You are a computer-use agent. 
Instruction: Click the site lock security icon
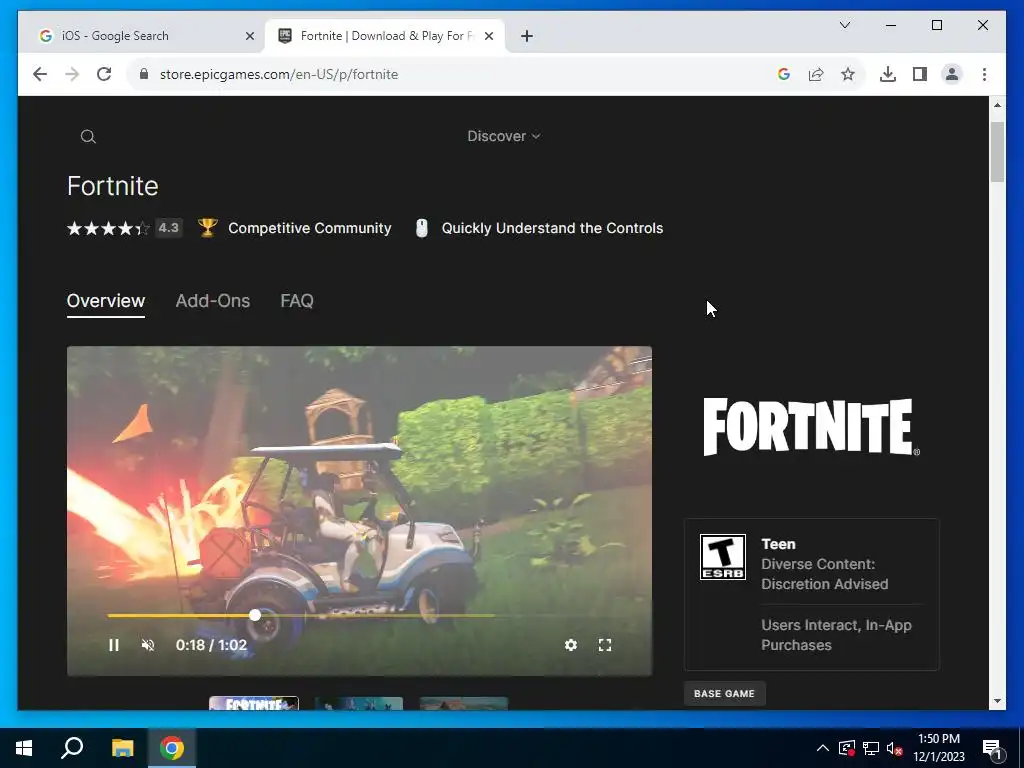point(144,74)
